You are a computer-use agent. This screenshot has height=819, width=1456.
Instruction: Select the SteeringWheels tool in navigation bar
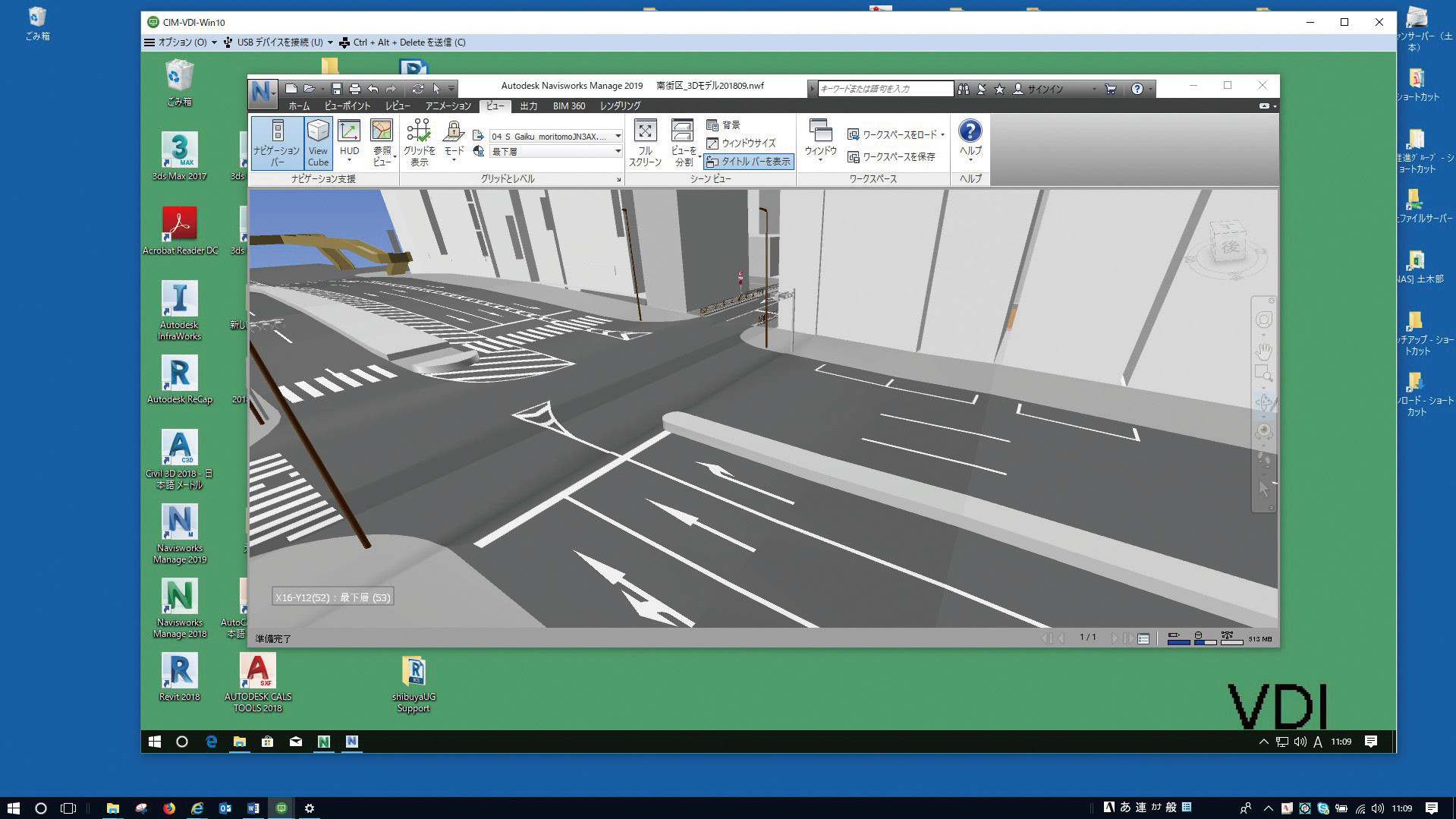(1263, 320)
